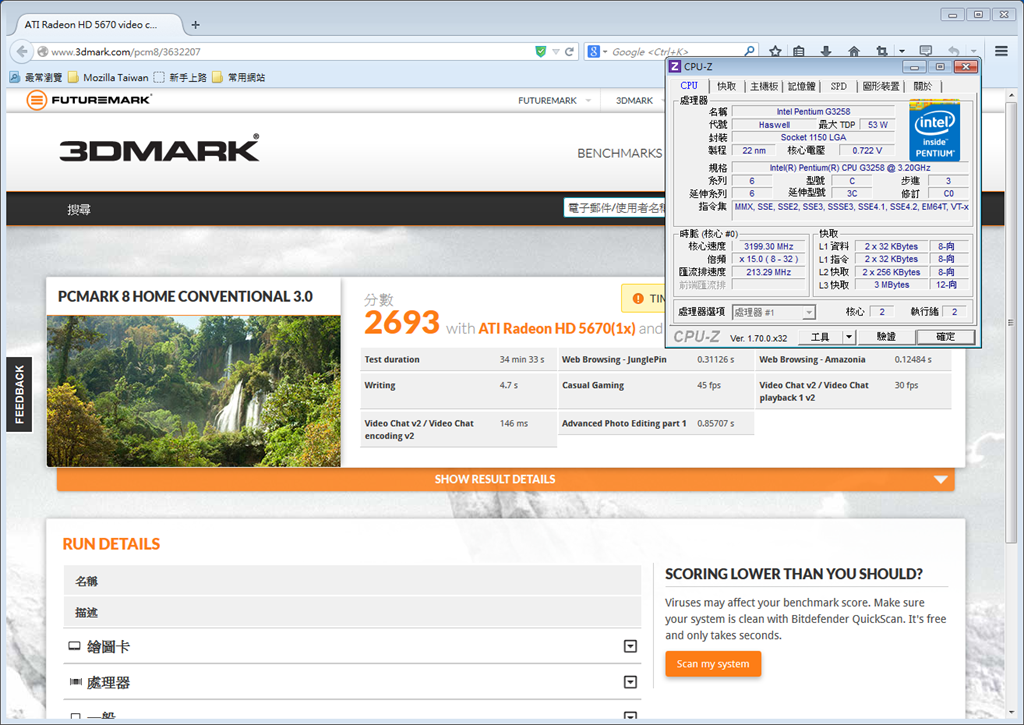
Task: Open the 新手上路 bookmark
Action: 180,77
